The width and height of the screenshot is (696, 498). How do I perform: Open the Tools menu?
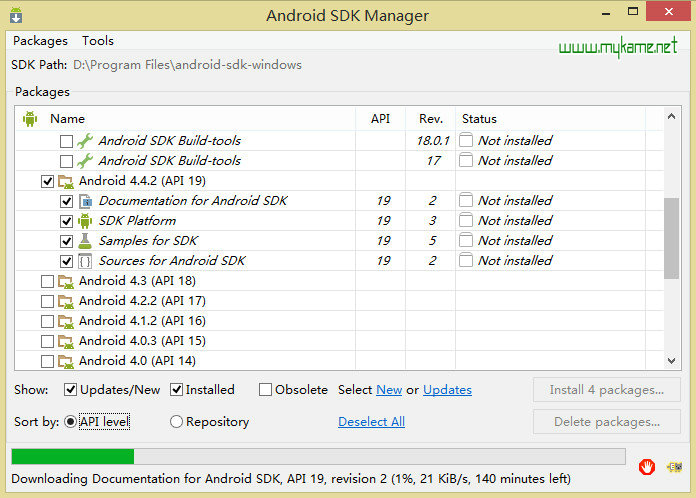[x=98, y=41]
